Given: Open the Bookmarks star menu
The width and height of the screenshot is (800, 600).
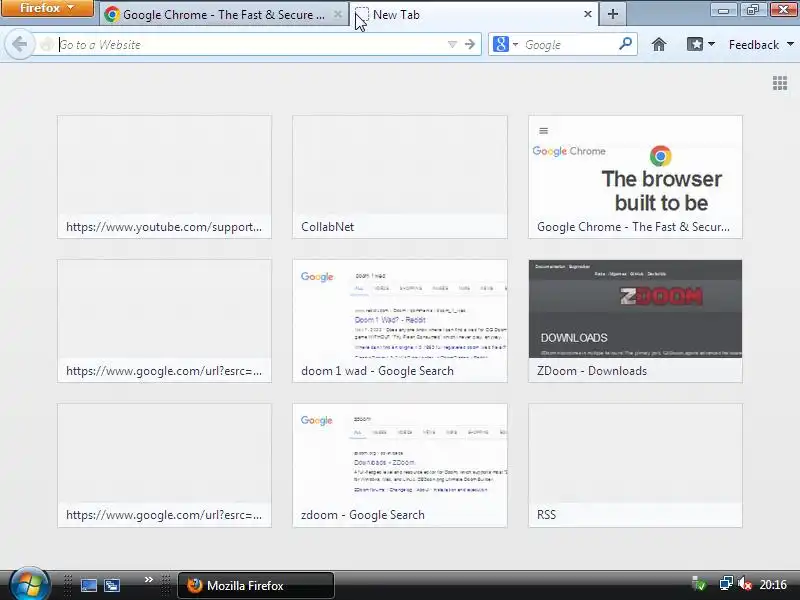Looking at the screenshot, I should (x=695, y=44).
